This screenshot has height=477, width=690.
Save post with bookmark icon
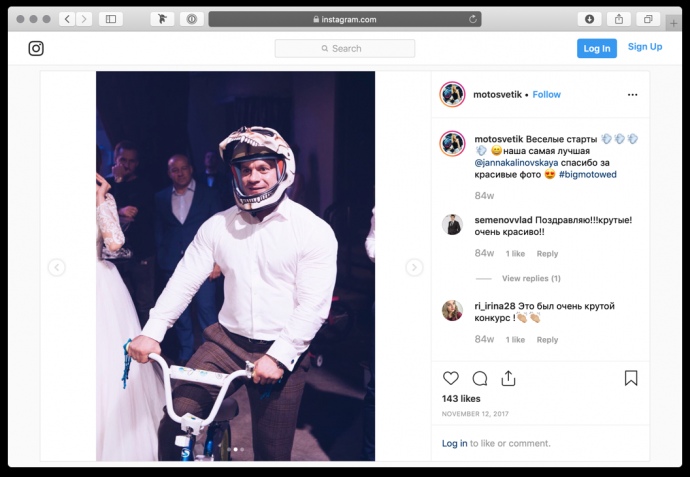click(x=631, y=378)
